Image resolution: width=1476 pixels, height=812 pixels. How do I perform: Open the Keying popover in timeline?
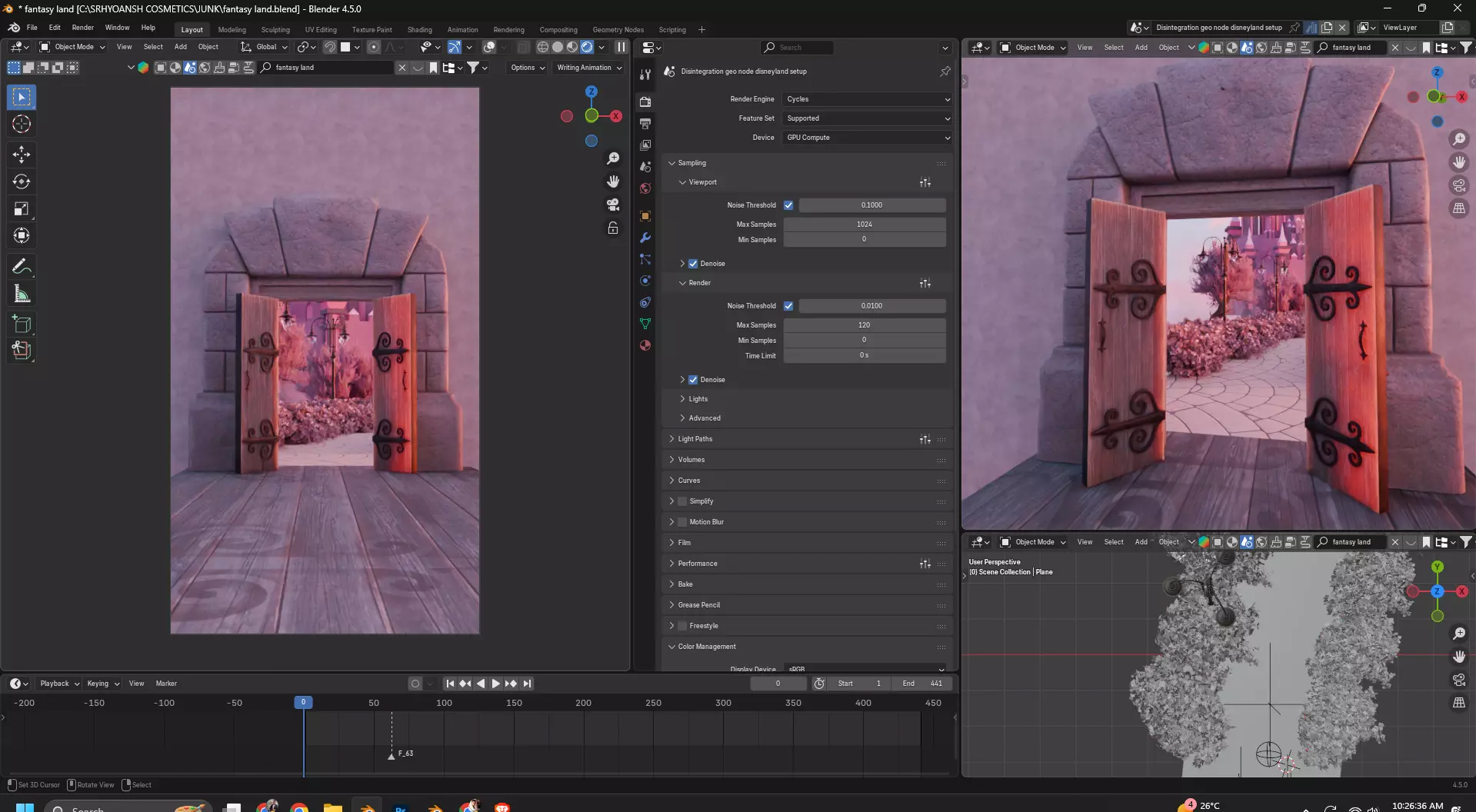coord(103,684)
